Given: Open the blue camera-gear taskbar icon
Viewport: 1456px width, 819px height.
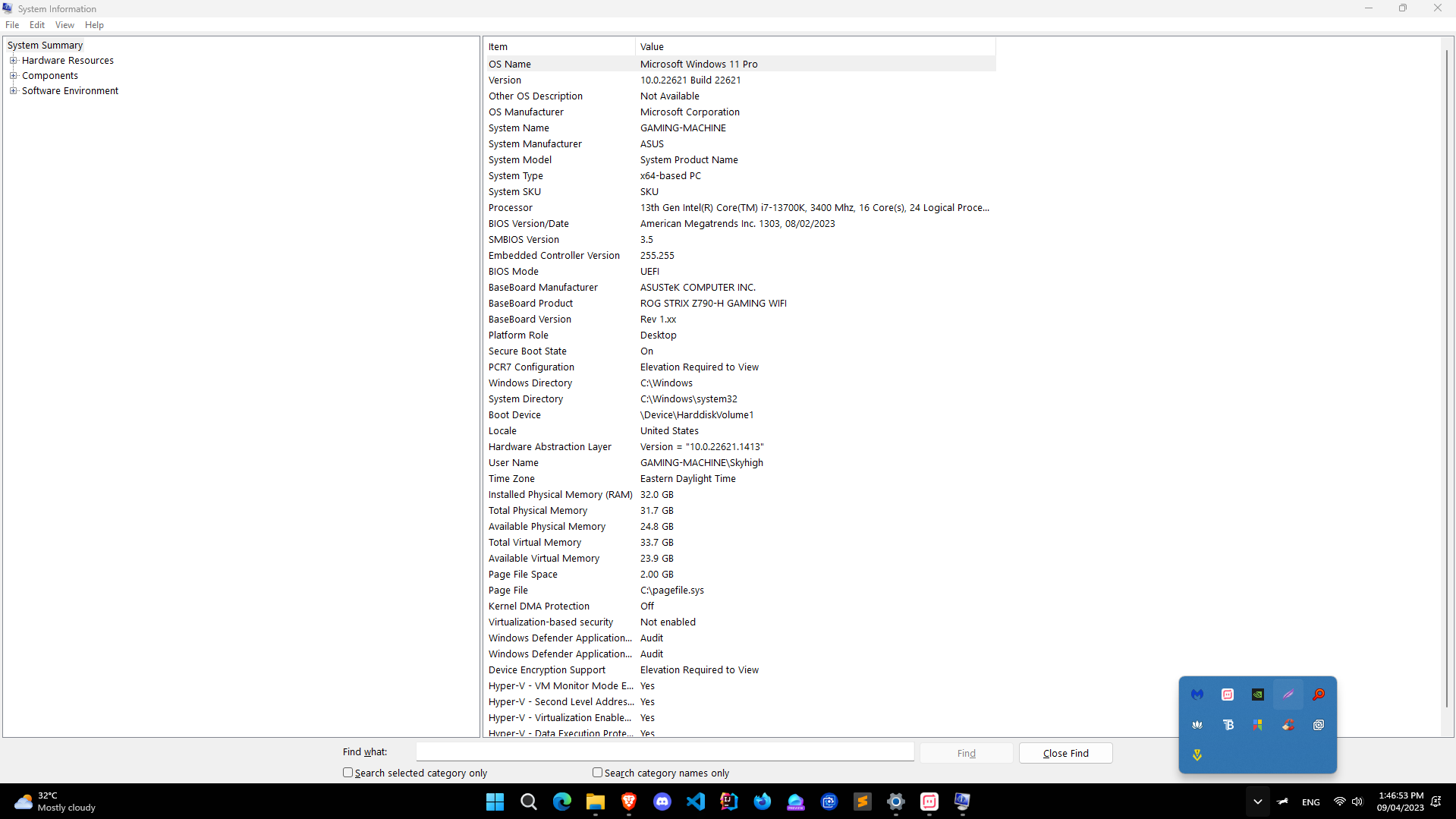Looking at the screenshot, I should [829, 802].
